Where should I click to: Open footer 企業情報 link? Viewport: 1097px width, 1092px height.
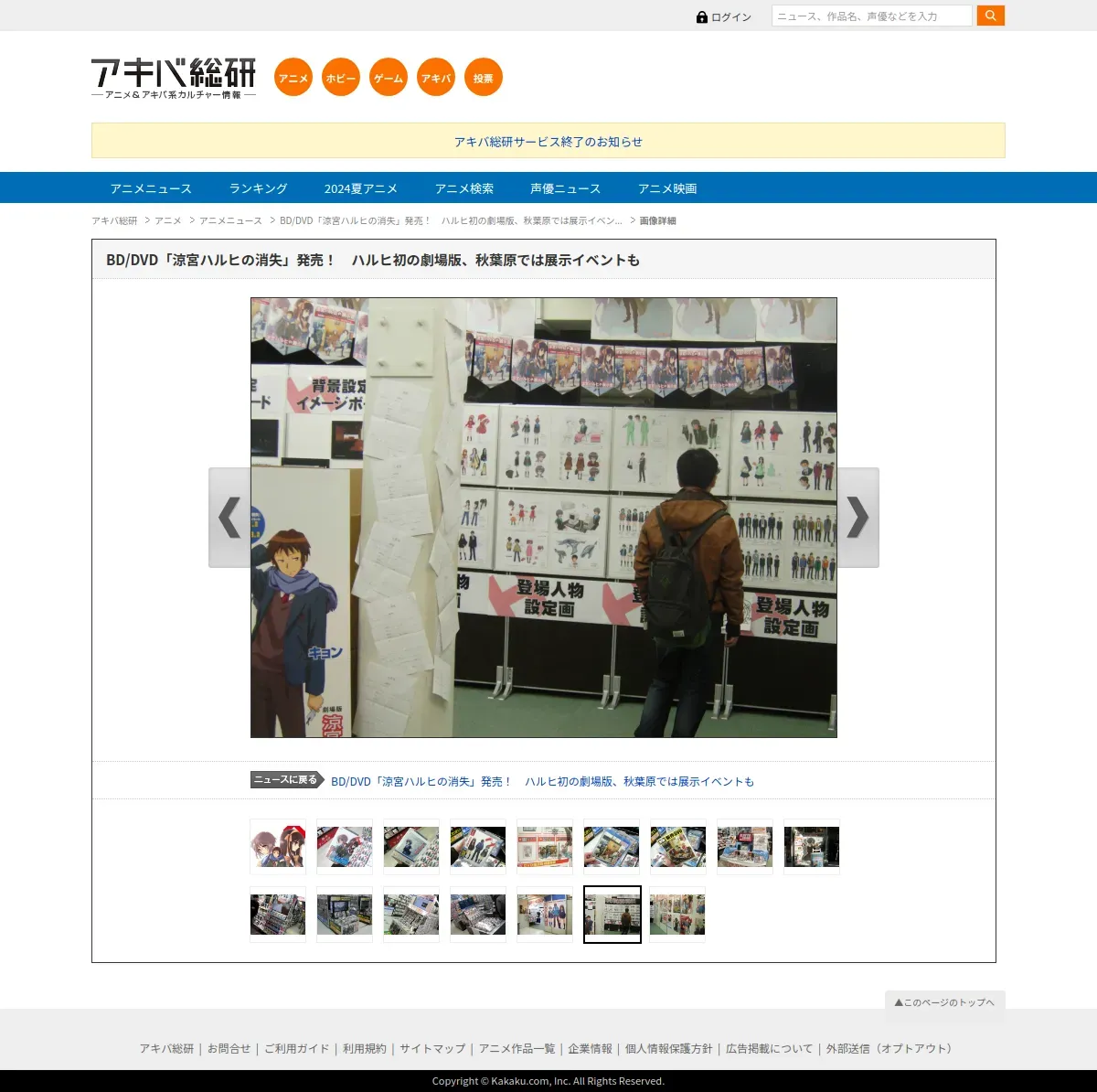pyautogui.click(x=590, y=1049)
